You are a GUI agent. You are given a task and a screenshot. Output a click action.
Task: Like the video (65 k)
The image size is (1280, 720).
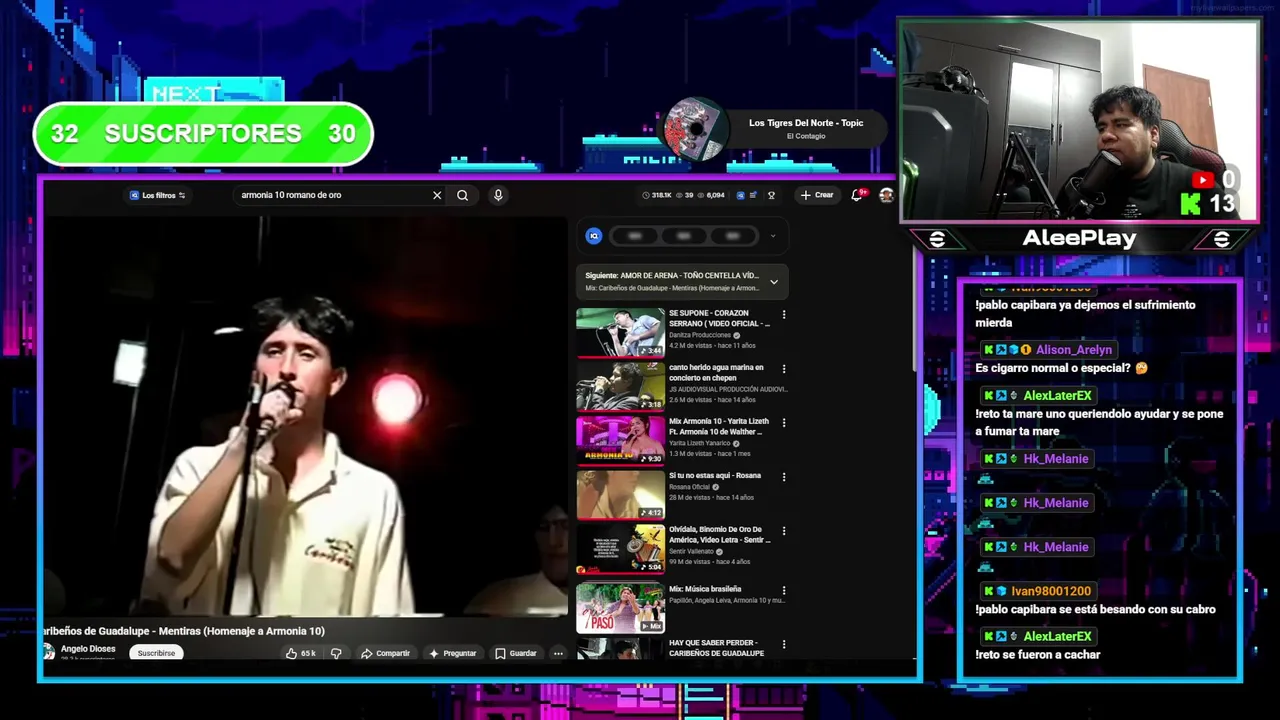(301, 653)
